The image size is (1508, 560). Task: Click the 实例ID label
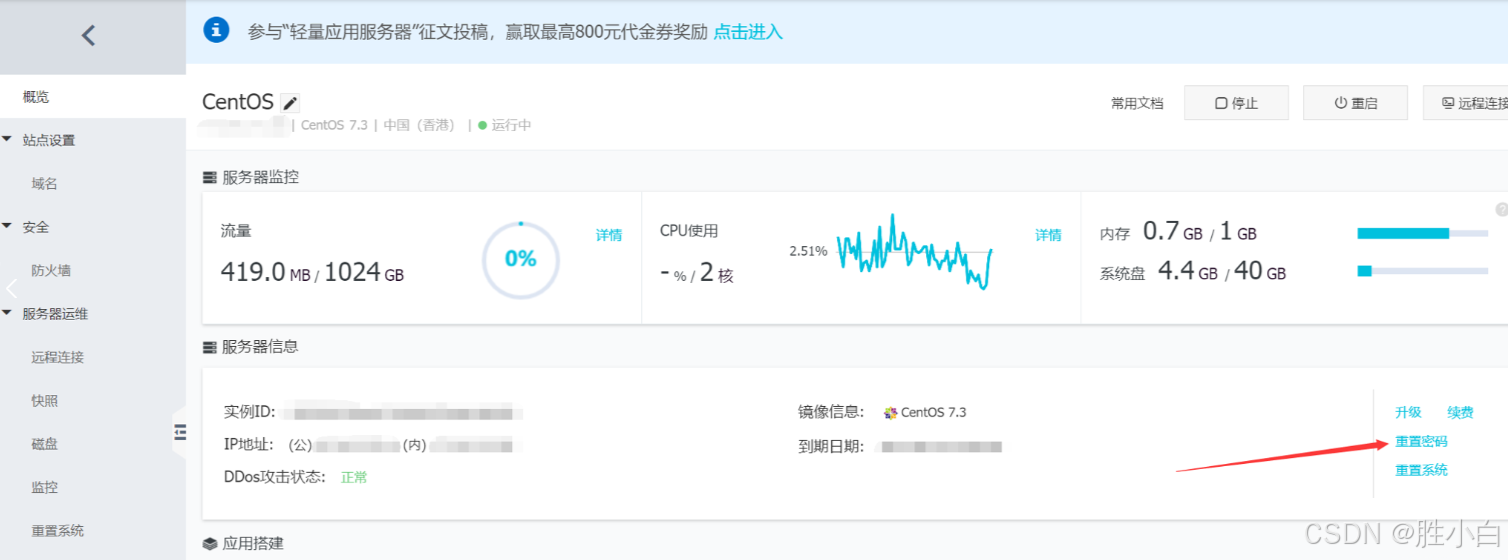[249, 412]
